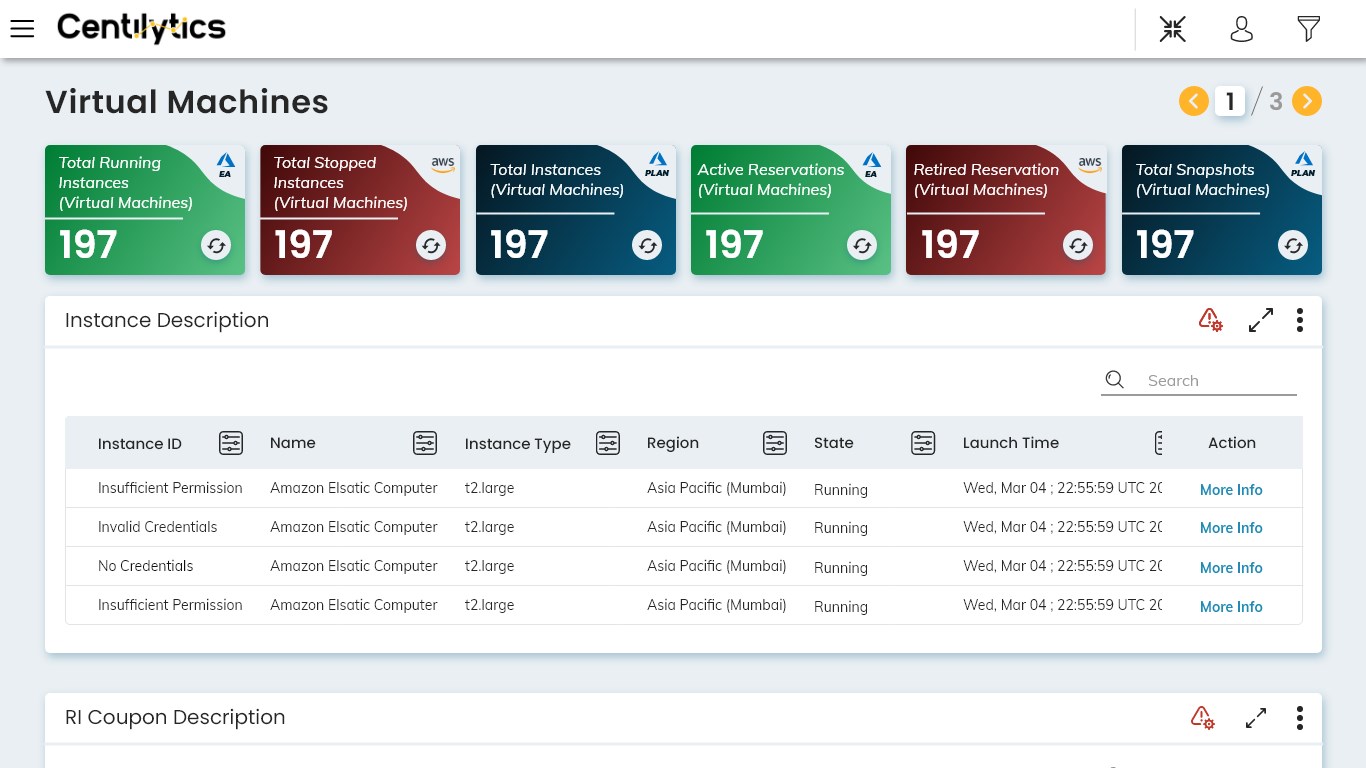The image size is (1366, 768).
Task: Refresh the Total Instances card
Action: coord(647,245)
